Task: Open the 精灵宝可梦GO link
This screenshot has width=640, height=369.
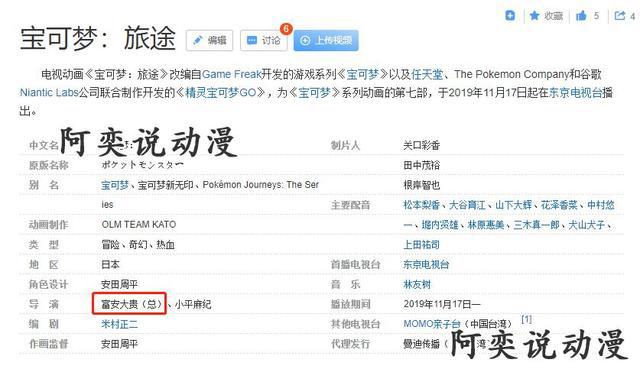Action: point(220,93)
